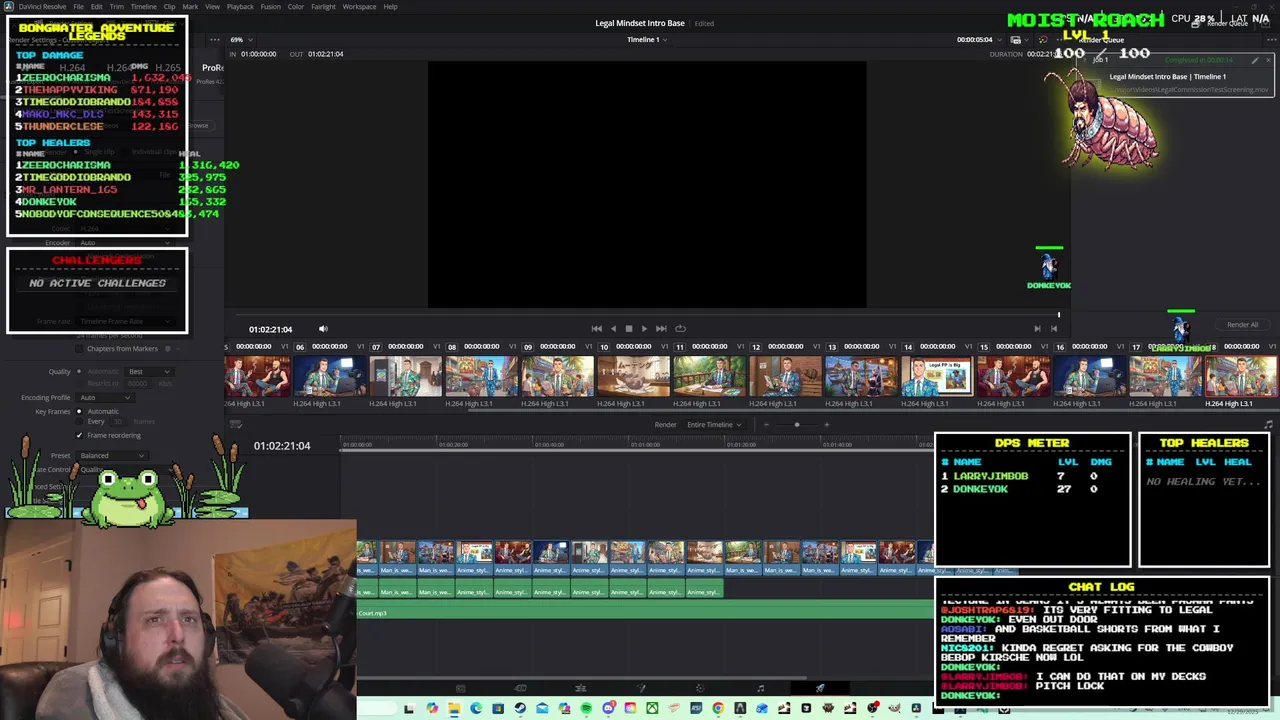This screenshot has height=720, width=1280.
Task: Open the Edit page icon
Action: tap(580, 688)
